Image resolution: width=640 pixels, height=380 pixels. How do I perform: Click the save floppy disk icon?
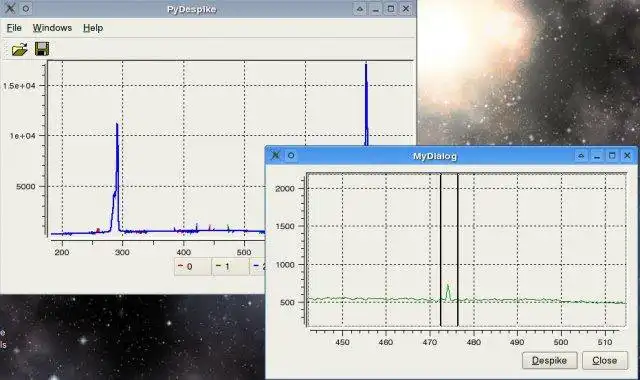pyautogui.click(x=42, y=49)
